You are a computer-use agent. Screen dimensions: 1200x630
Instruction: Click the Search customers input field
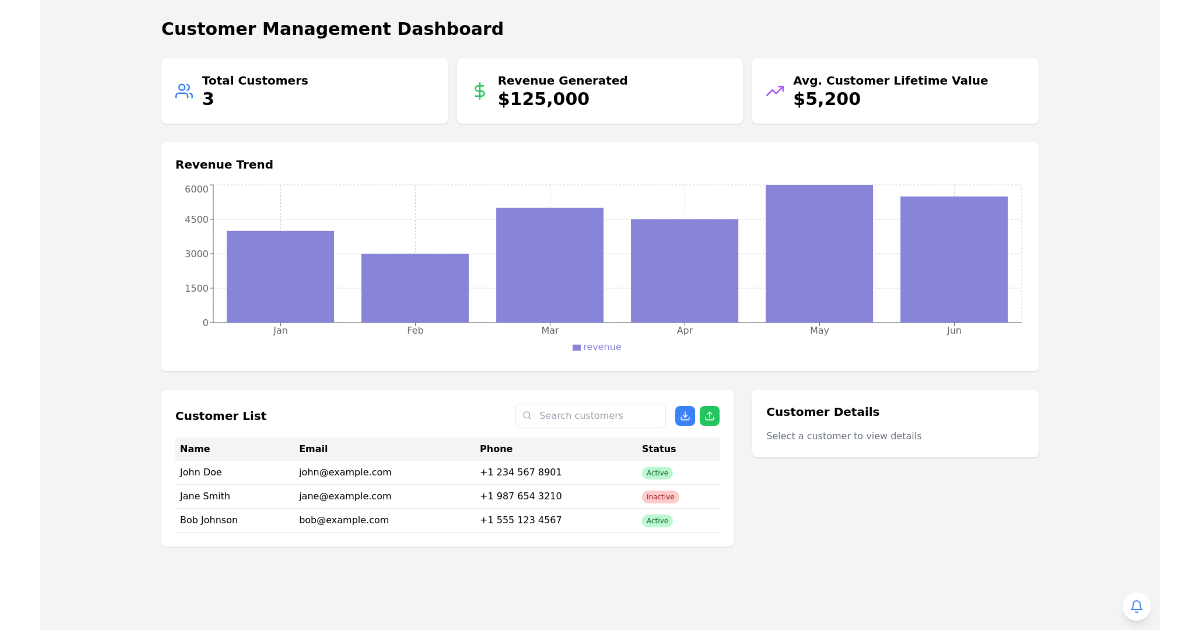tap(590, 415)
